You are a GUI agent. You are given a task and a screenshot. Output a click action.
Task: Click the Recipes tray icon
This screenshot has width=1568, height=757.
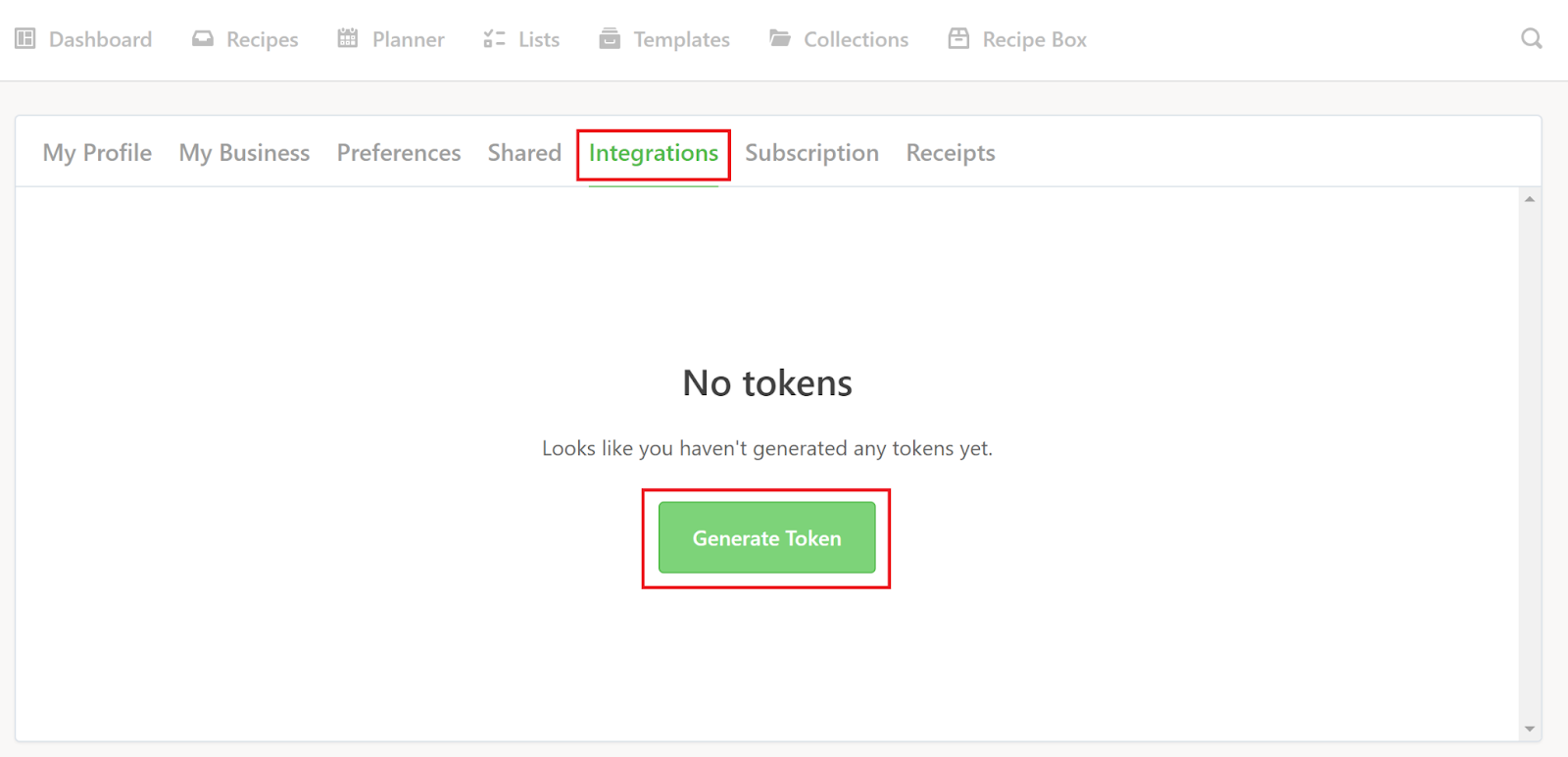pos(203,39)
